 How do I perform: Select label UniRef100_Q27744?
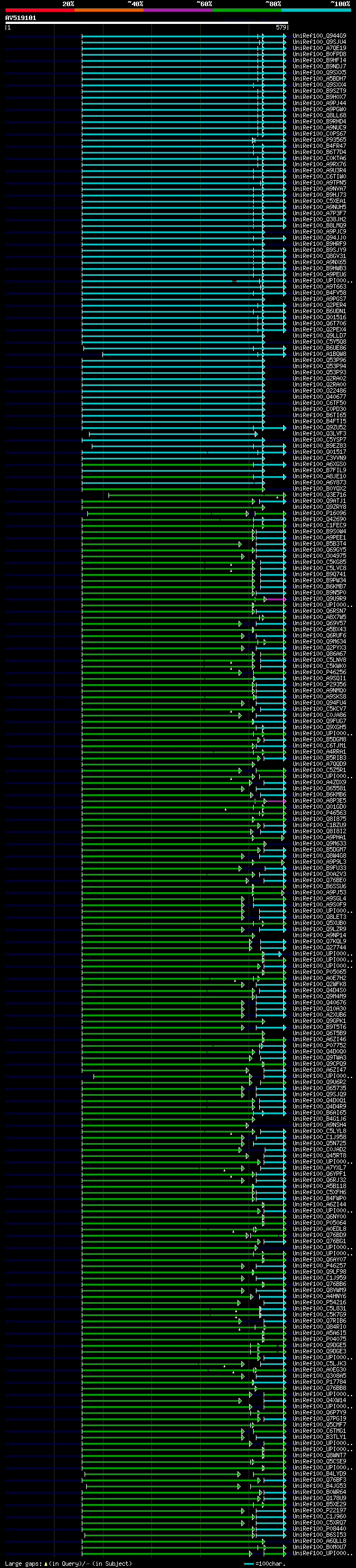coord(319,947)
